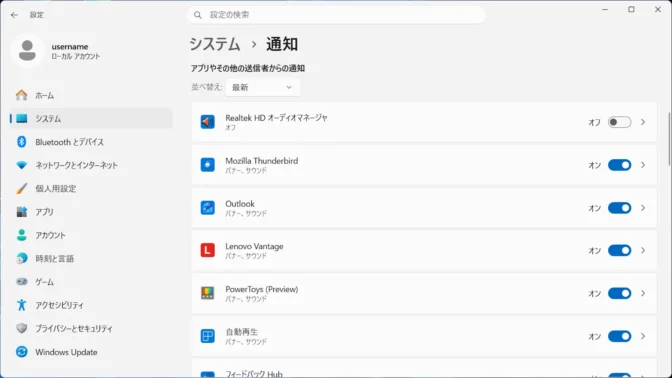Image resolution: width=672 pixels, height=378 pixels.
Task: Click the back arrow icon
Action: pos(15,15)
